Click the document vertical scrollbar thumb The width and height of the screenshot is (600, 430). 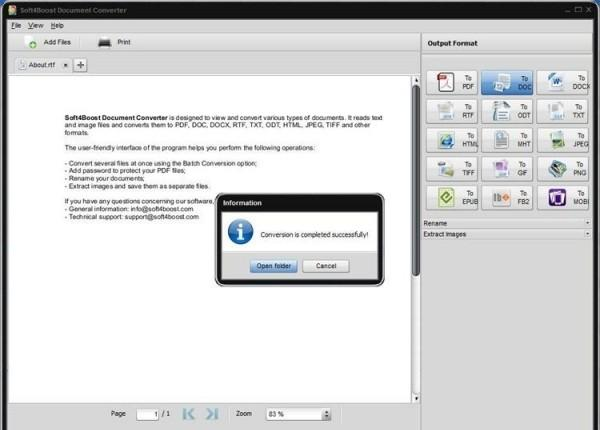tap(416, 180)
